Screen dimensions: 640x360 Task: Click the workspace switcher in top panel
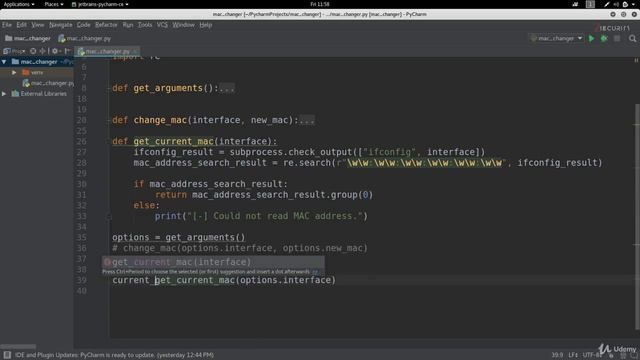point(590,4)
